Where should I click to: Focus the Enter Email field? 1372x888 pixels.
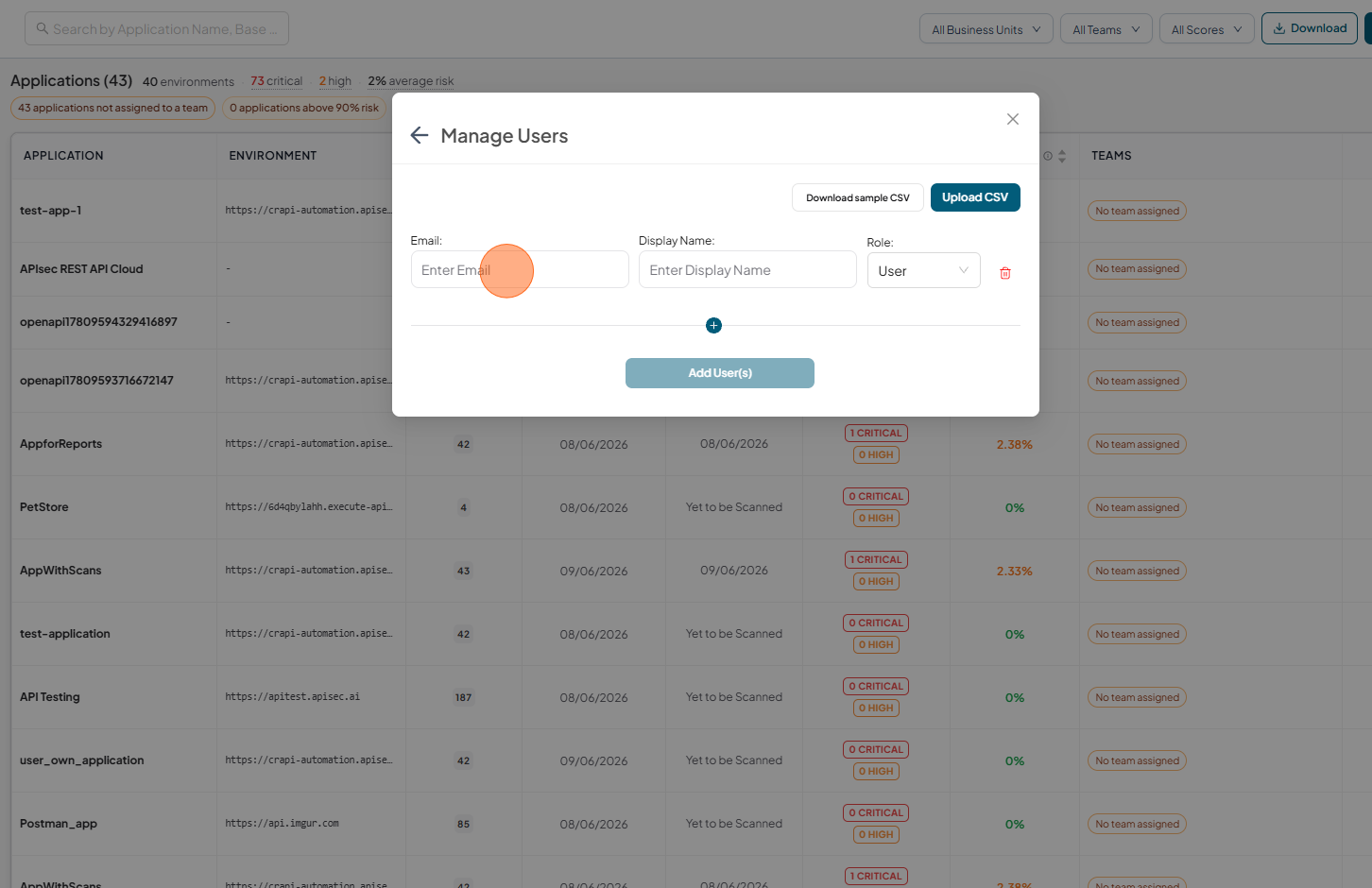[520, 270]
